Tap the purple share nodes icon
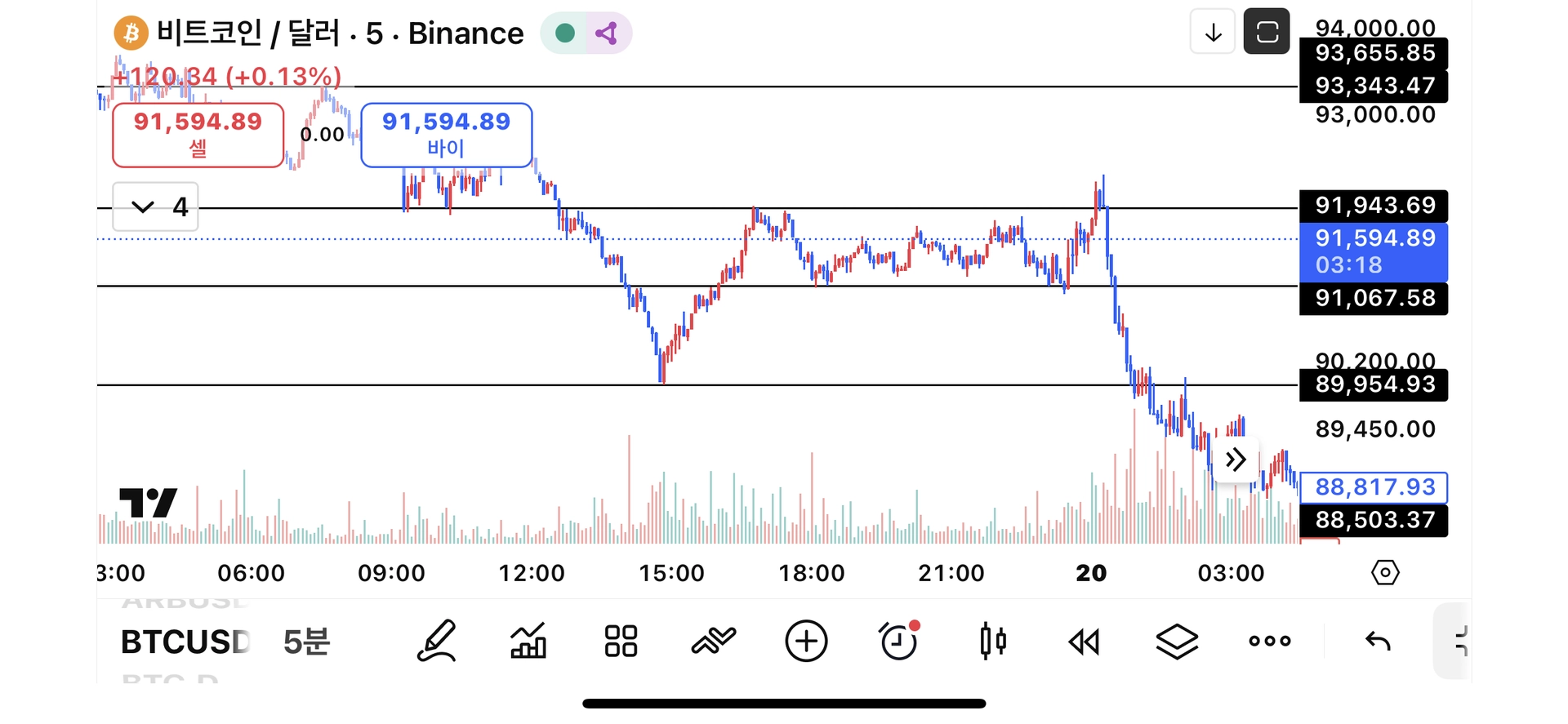This screenshot has height=724, width=1568. (606, 33)
